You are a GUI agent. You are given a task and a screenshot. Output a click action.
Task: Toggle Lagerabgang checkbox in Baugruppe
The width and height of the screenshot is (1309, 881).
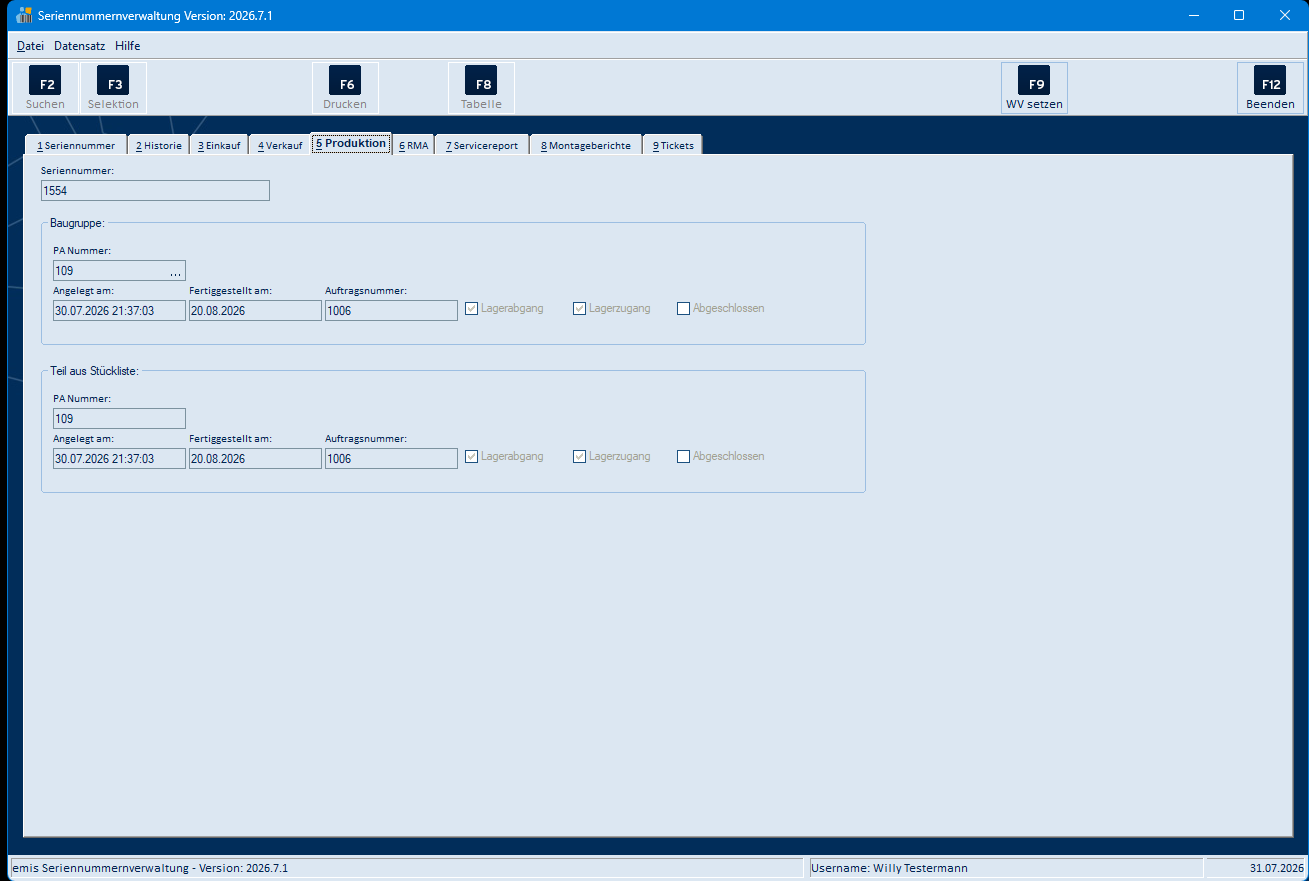(472, 309)
